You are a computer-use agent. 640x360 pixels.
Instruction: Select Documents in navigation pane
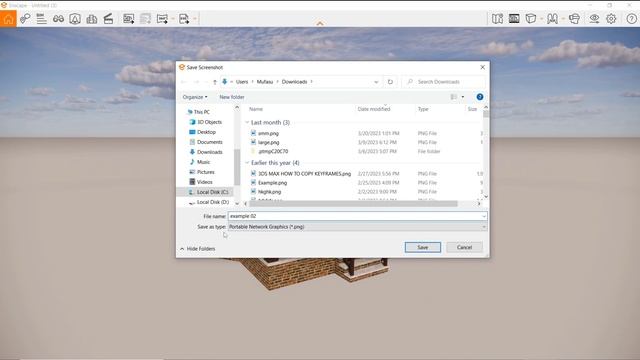click(206, 142)
